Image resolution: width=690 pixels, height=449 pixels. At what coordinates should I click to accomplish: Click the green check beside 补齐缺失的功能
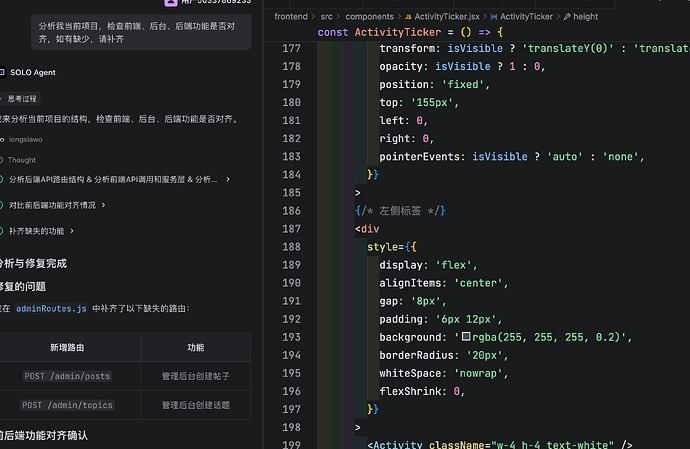pos(1,231)
